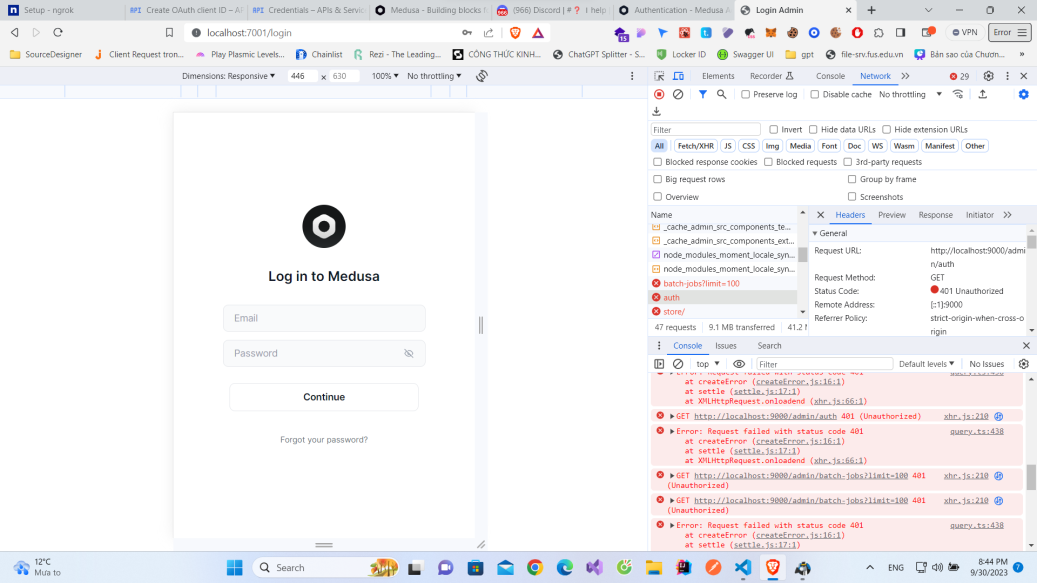Open the network request search icon
The image size is (1037, 583).
720,93
